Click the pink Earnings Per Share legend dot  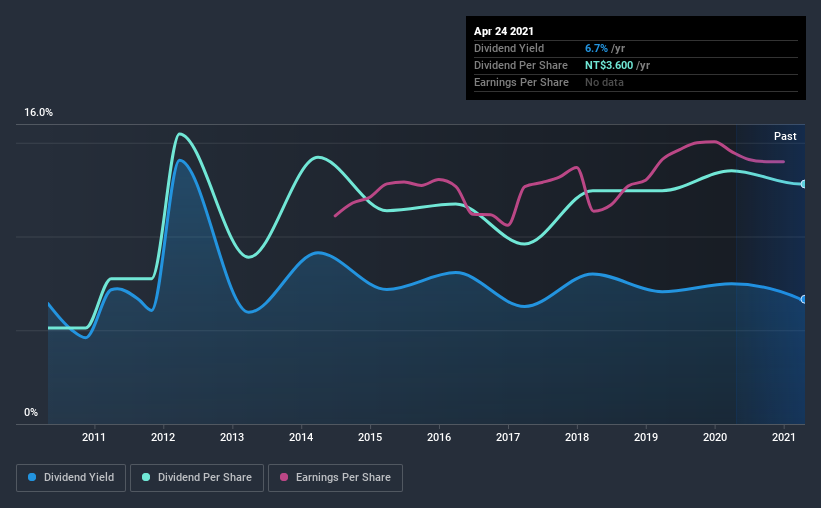tap(284, 477)
